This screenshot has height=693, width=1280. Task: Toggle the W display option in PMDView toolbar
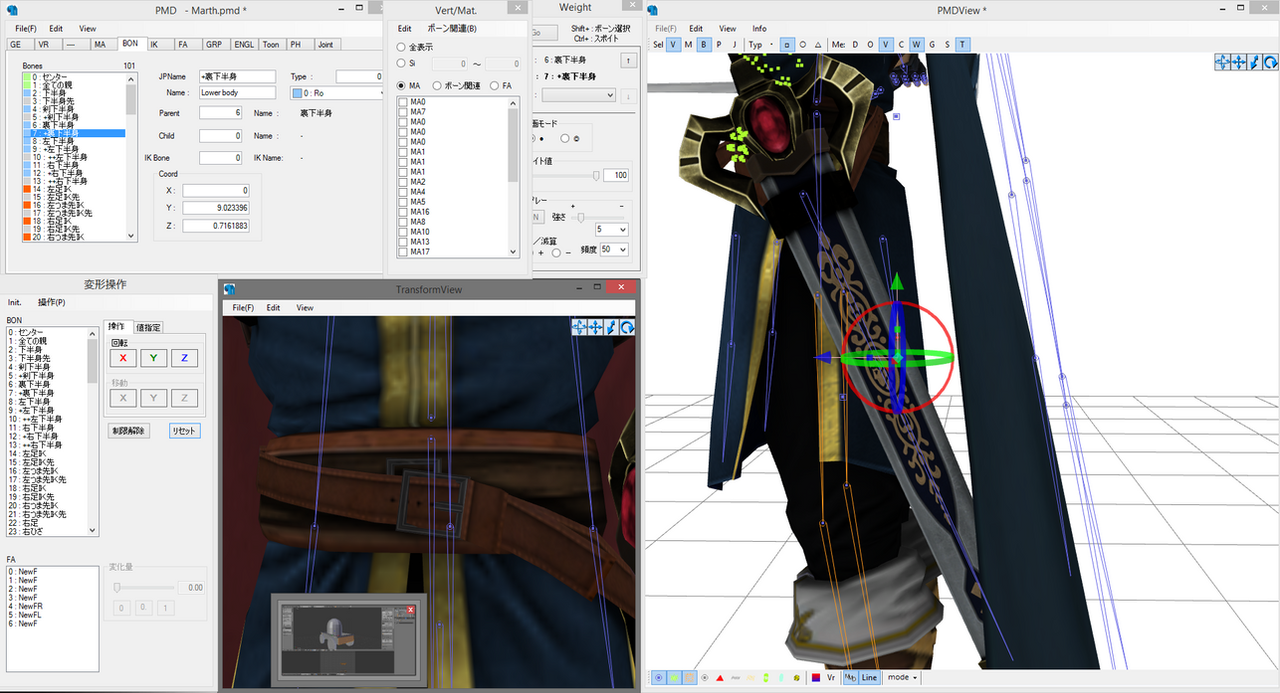click(x=916, y=44)
